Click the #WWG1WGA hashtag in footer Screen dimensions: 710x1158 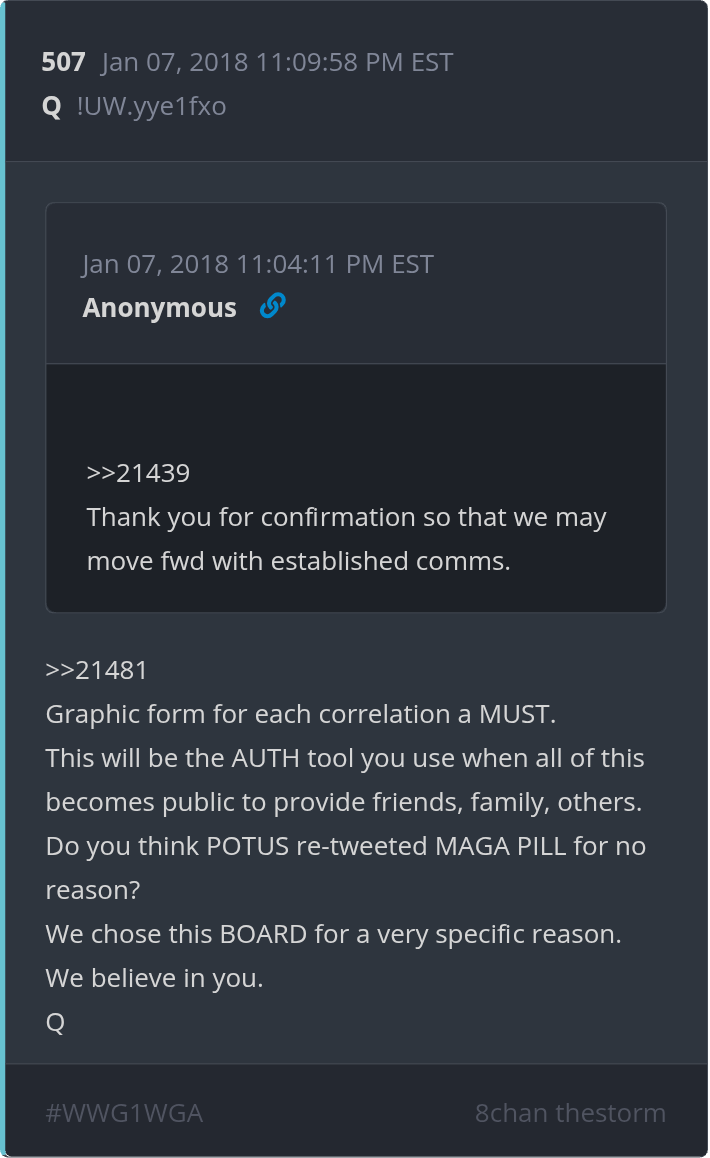click(124, 1113)
